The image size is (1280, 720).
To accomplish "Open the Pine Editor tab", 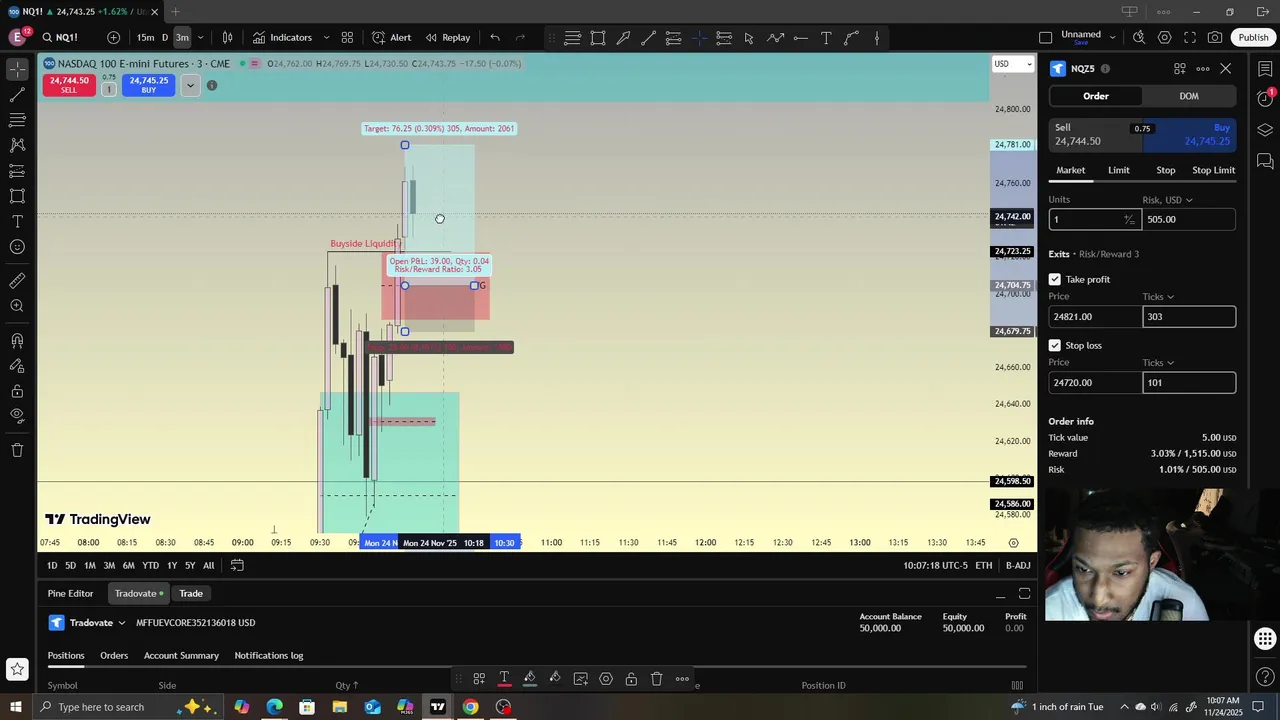I will click(x=70, y=593).
